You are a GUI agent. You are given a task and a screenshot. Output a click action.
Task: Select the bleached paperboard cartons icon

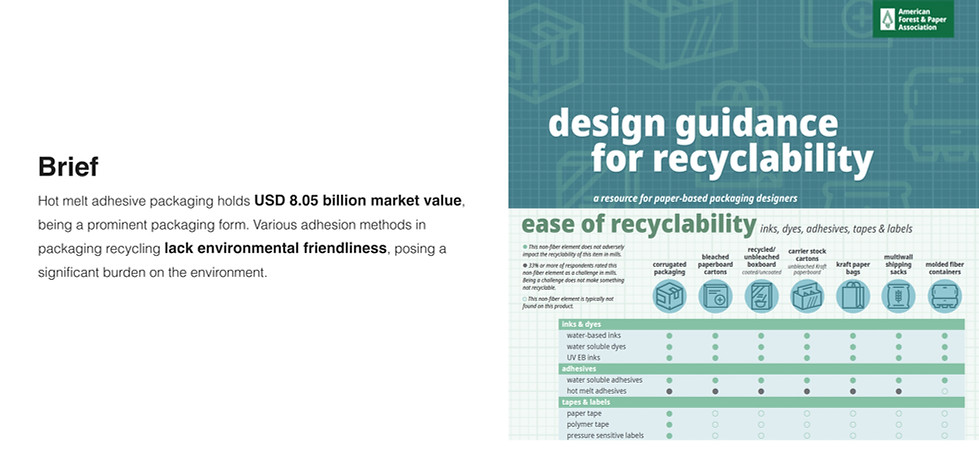coord(715,296)
